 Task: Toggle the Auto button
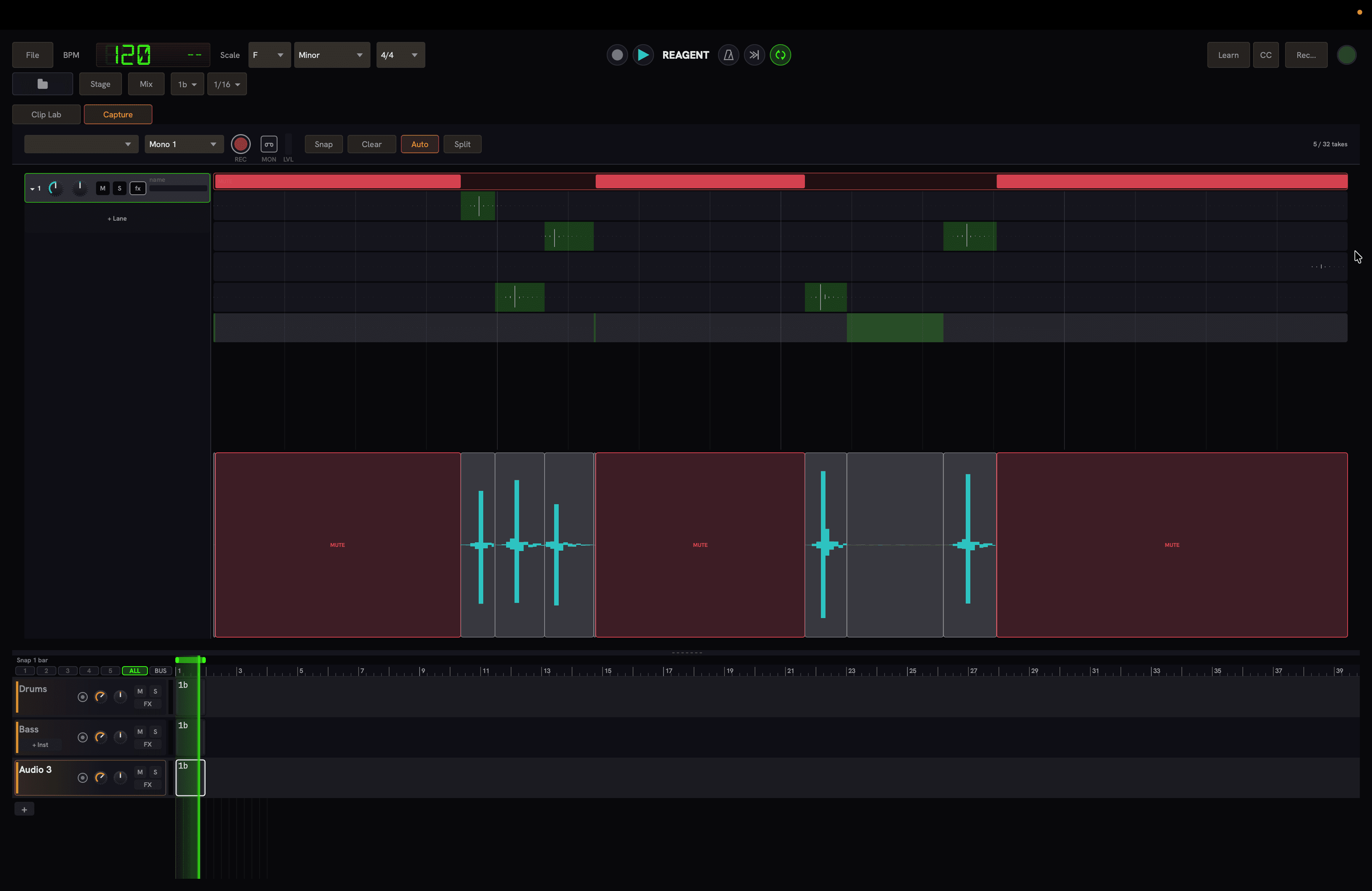click(x=420, y=144)
